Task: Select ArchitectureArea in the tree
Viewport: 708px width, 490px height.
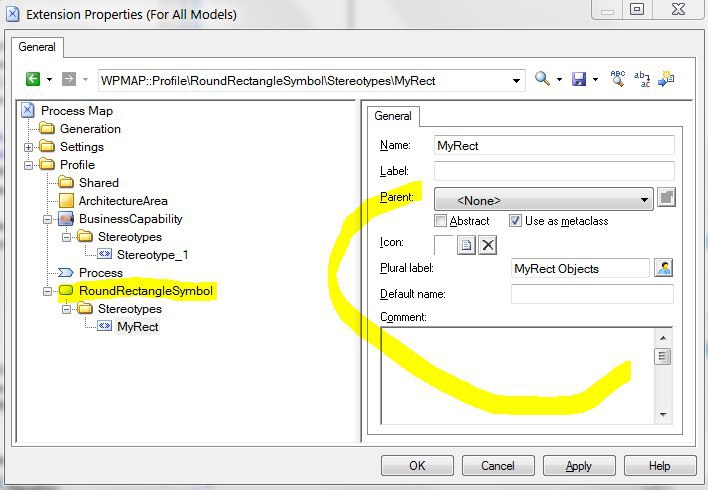Action: point(123,201)
